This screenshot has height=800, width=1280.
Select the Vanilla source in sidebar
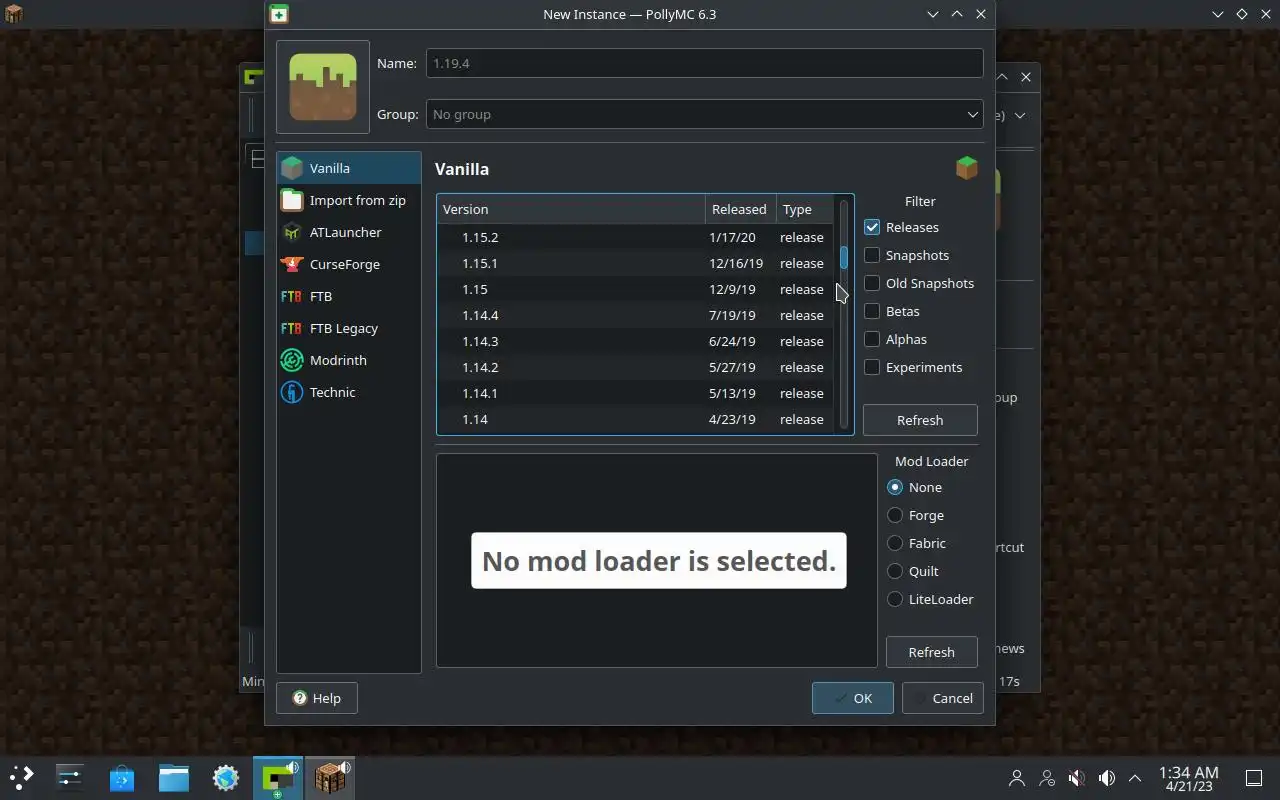(349, 168)
